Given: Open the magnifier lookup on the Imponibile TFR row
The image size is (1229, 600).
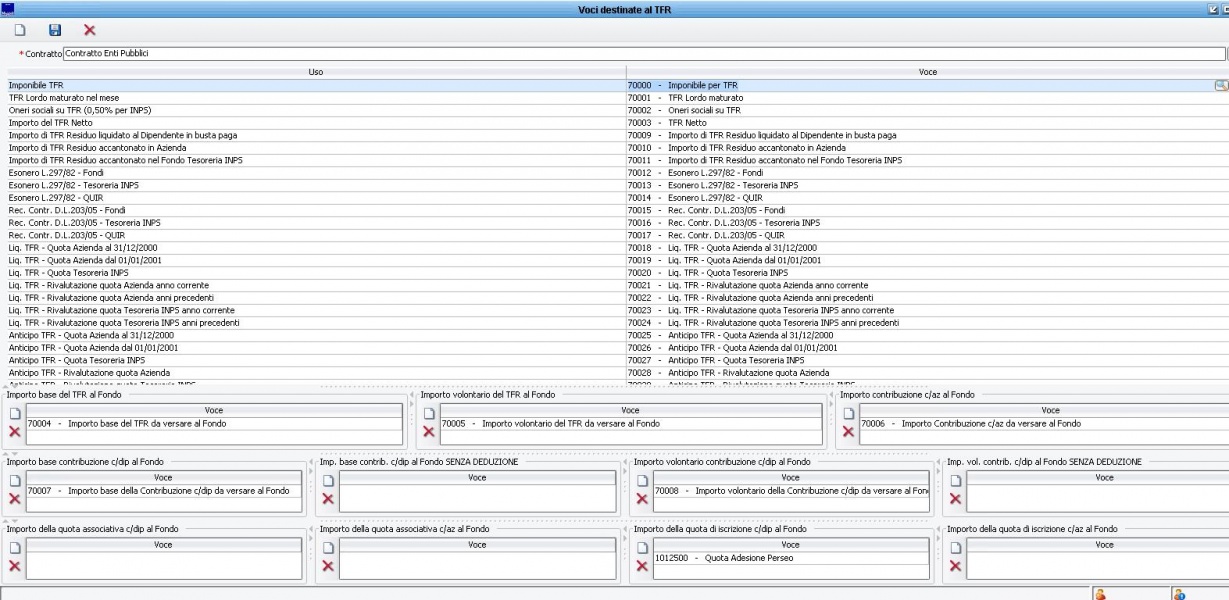Looking at the screenshot, I should (1220, 86).
